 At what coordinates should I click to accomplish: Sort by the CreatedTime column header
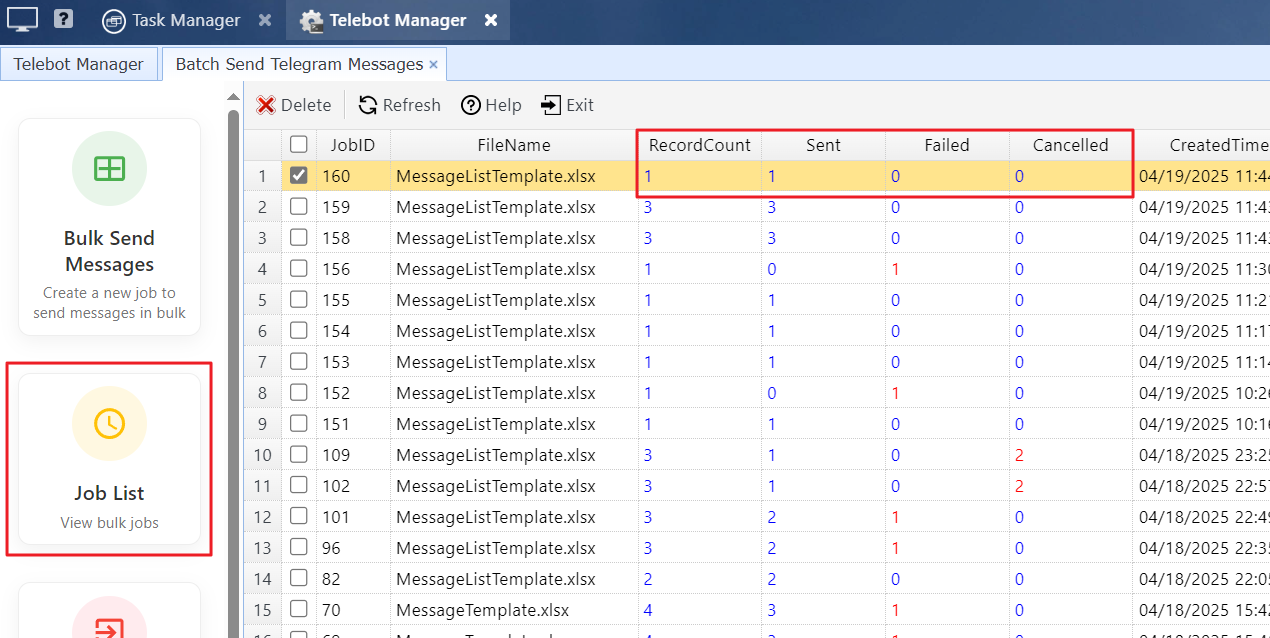(x=1202, y=145)
